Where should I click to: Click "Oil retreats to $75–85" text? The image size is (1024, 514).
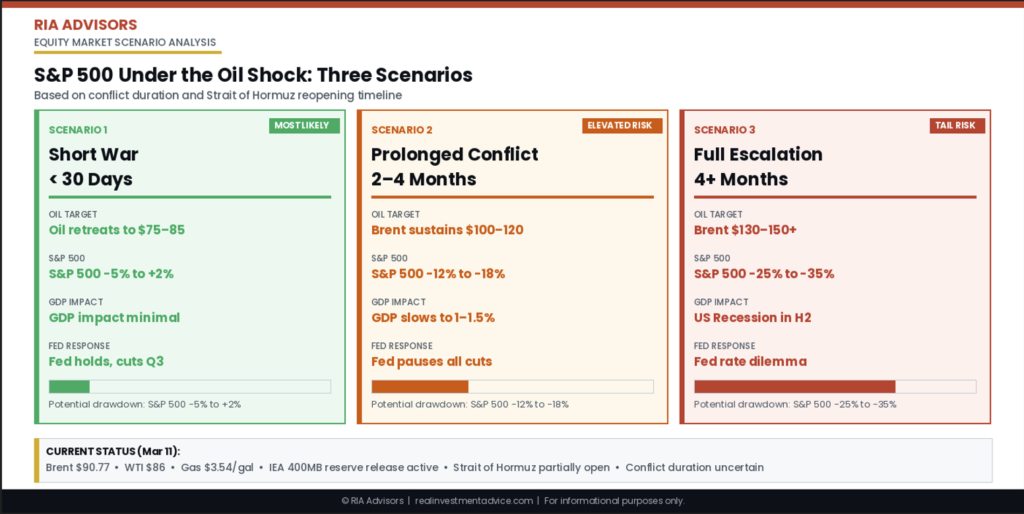click(117, 230)
